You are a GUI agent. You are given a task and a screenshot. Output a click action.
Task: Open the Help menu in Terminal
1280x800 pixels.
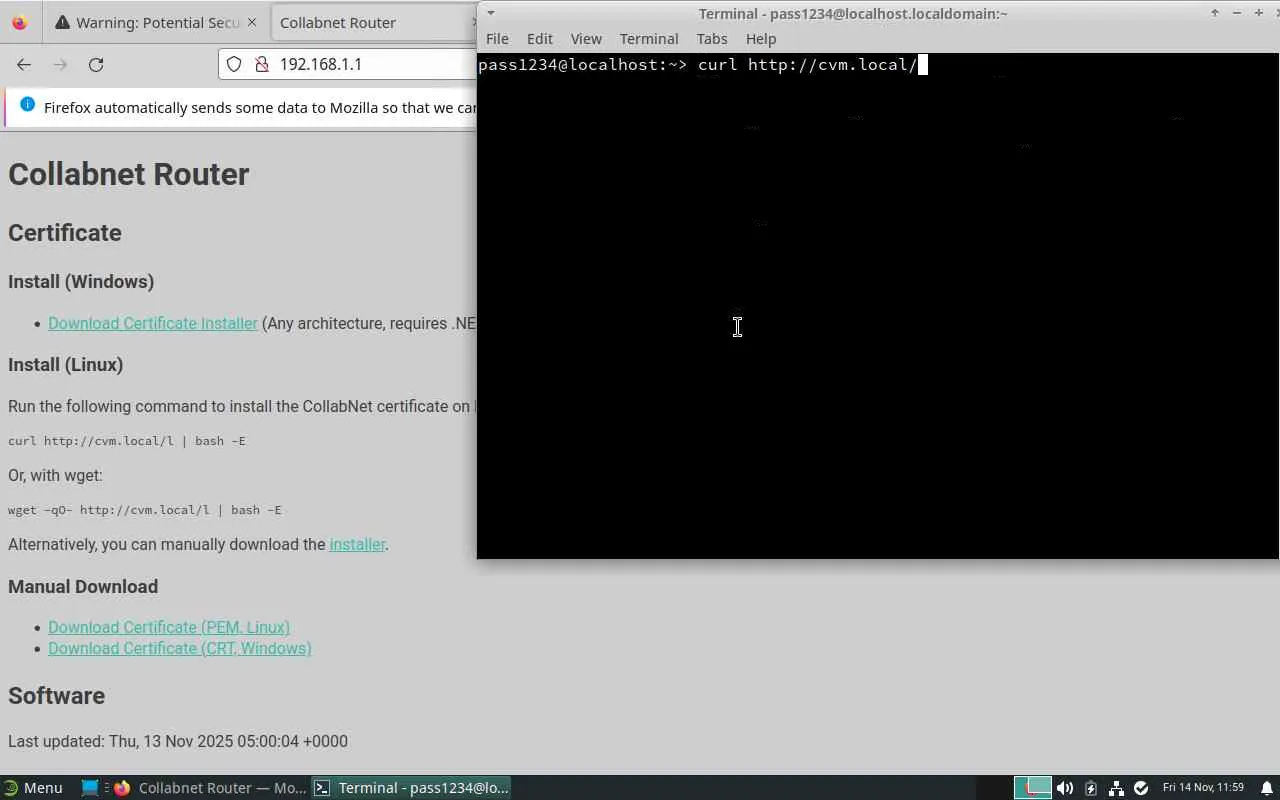click(x=761, y=39)
